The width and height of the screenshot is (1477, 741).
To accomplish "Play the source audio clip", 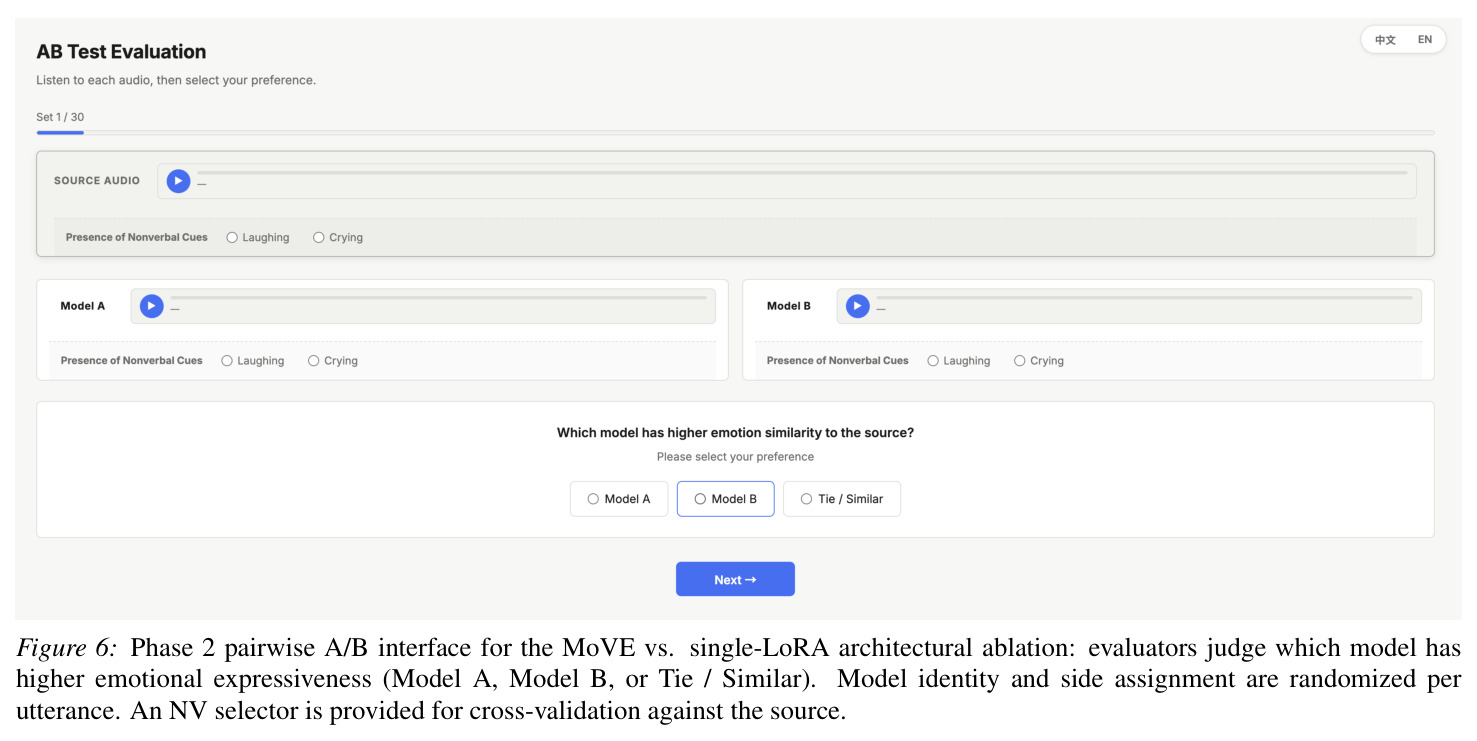I will click(178, 181).
